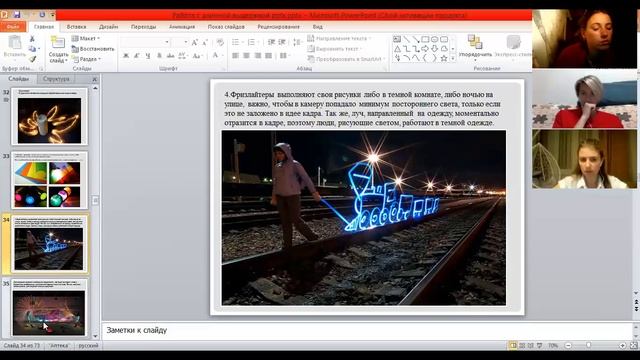Click the Increase Font Size icon
This screenshot has height=360, width=640.
[195, 42]
